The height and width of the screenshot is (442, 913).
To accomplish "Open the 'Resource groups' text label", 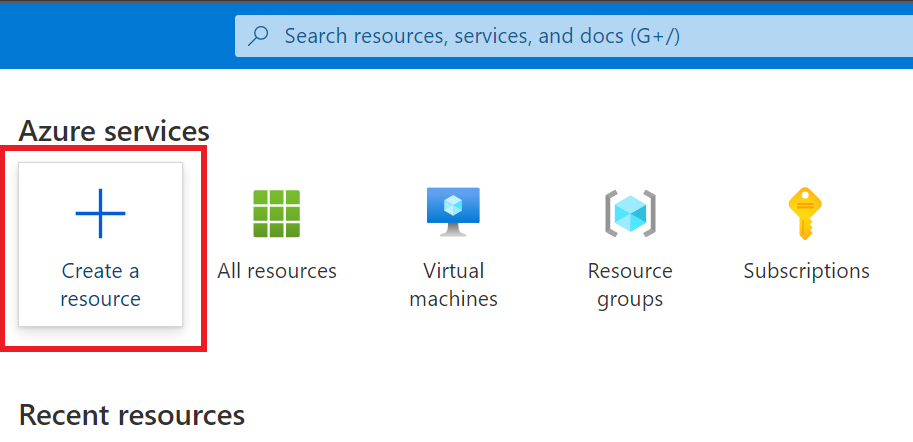I will pyautogui.click(x=630, y=284).
